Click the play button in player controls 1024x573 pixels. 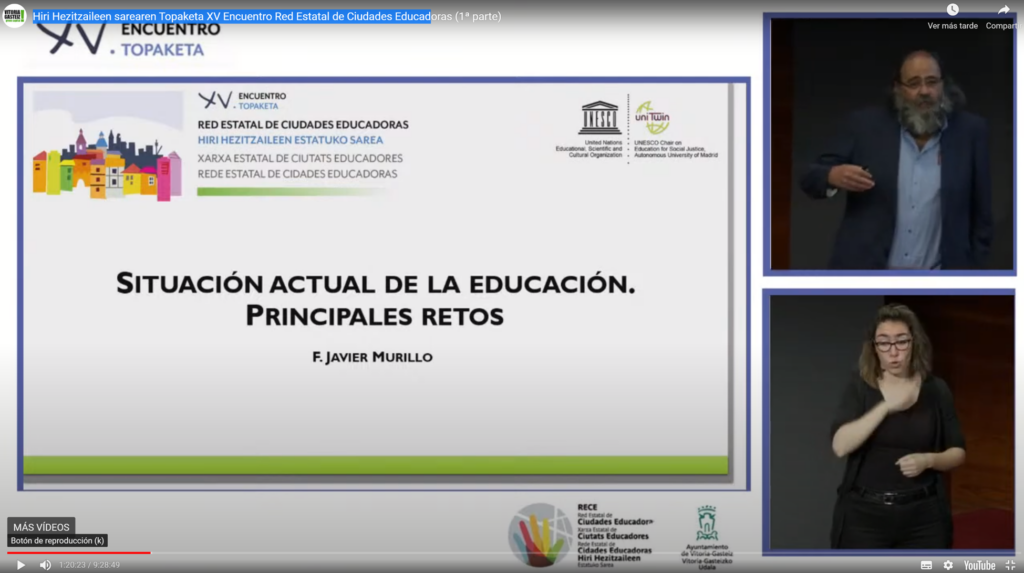tap(20, 565)
